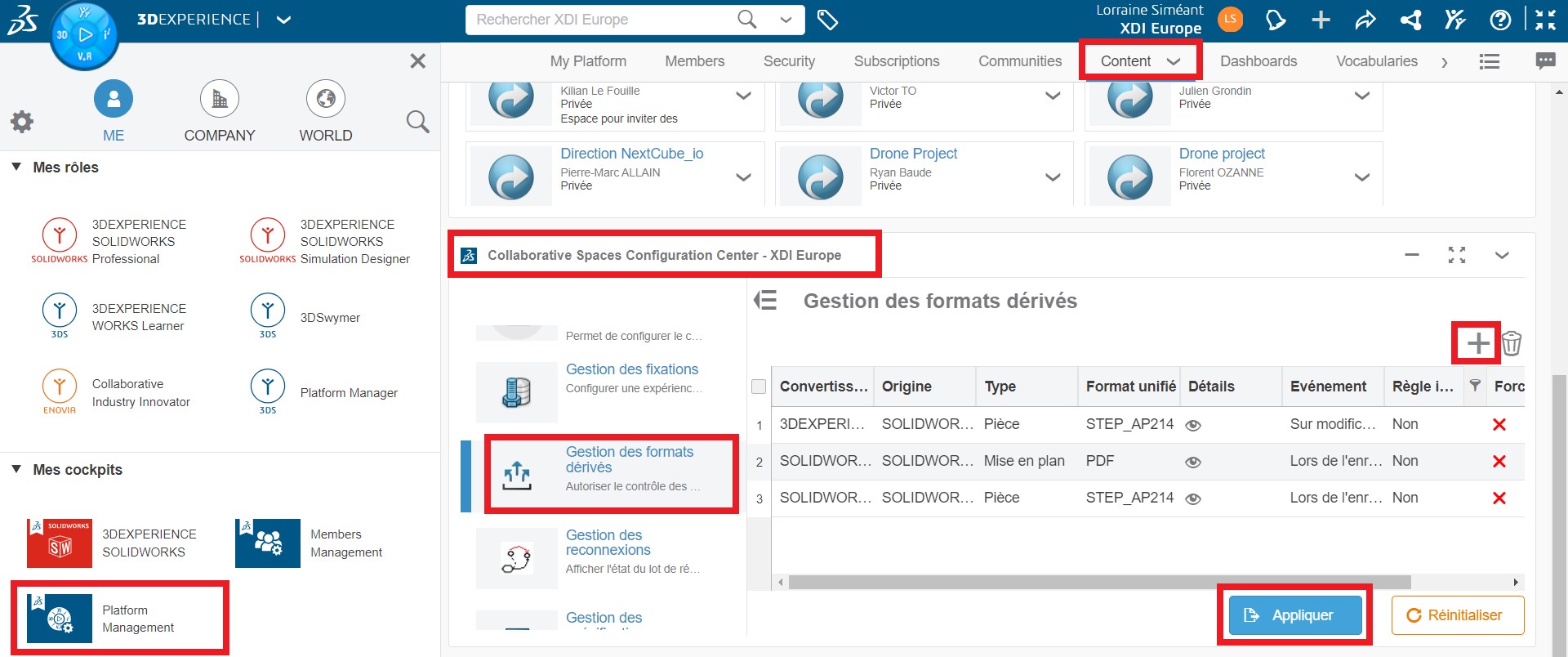Image resolution: width=1568 pixels, height=657 pixels.
Task: Show details eye icon for row 1
Action: click(x=1193, y=425)
